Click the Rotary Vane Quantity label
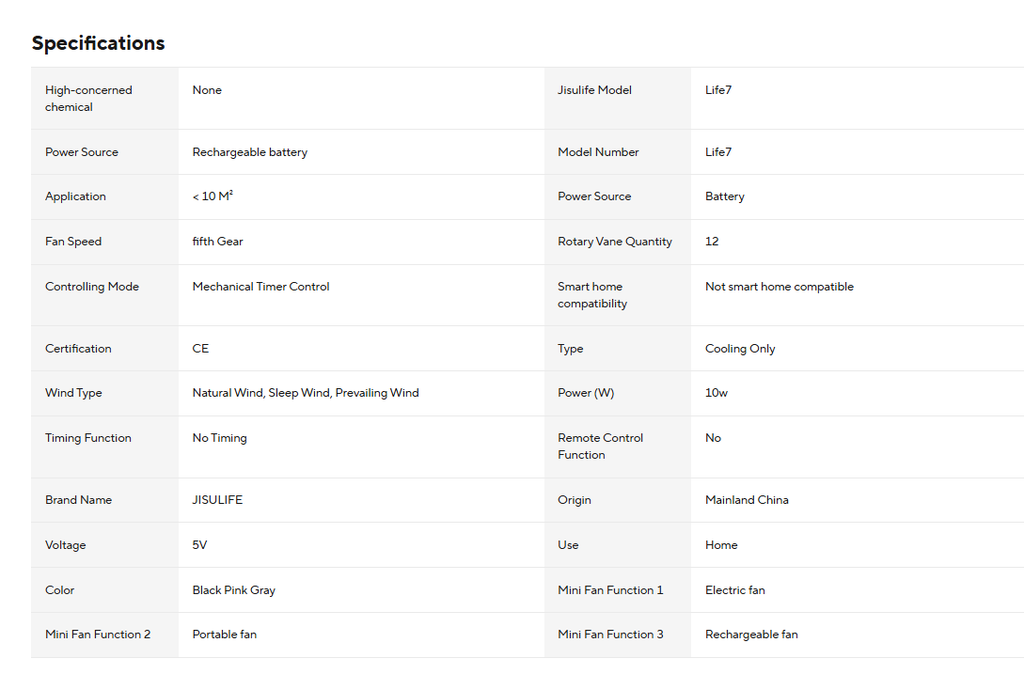Image resolution: width=1024 pixels, height=674 pixels. tap(615, 242)
